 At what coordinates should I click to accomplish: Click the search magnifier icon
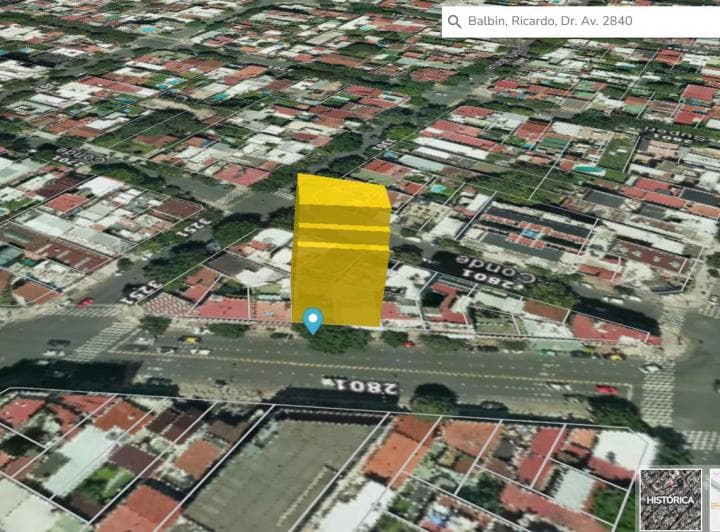pos(454,21)
